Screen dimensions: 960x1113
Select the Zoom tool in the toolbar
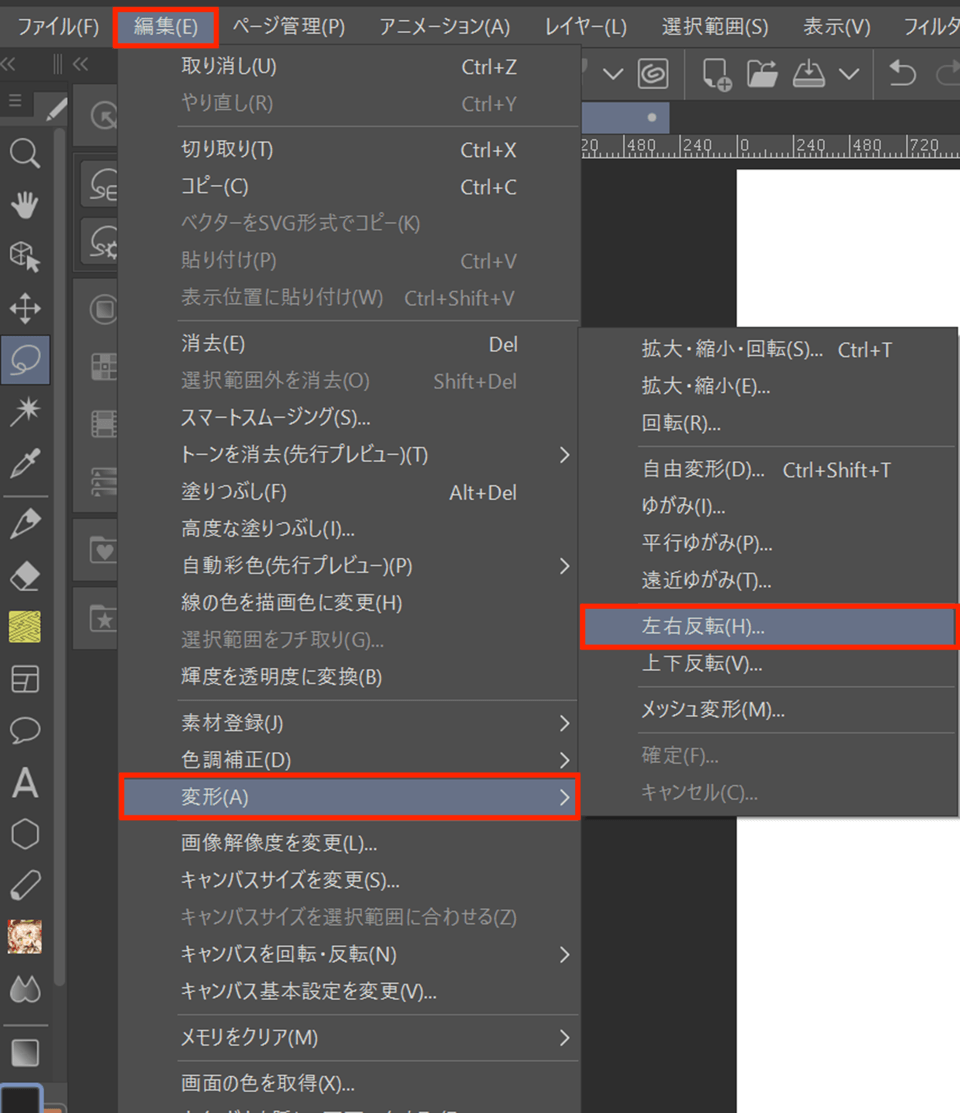(x=23, y=153)
